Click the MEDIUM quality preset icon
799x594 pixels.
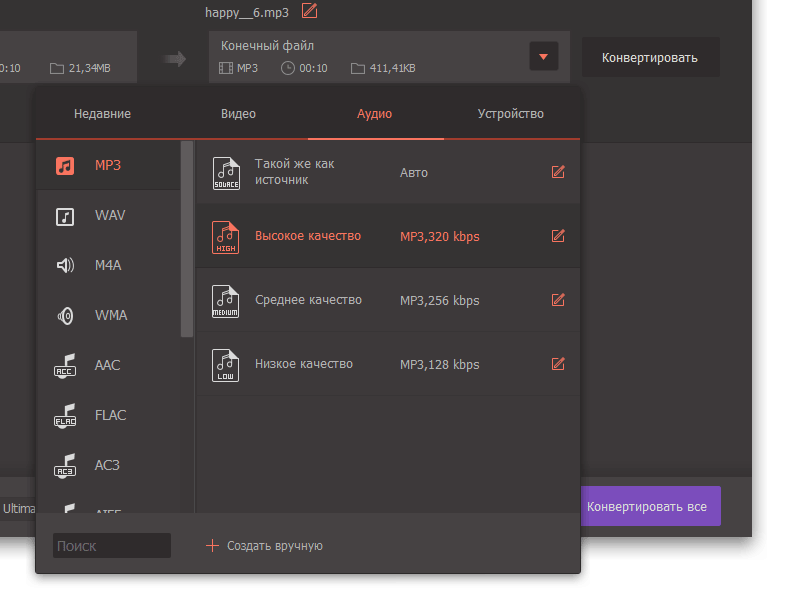226,301
